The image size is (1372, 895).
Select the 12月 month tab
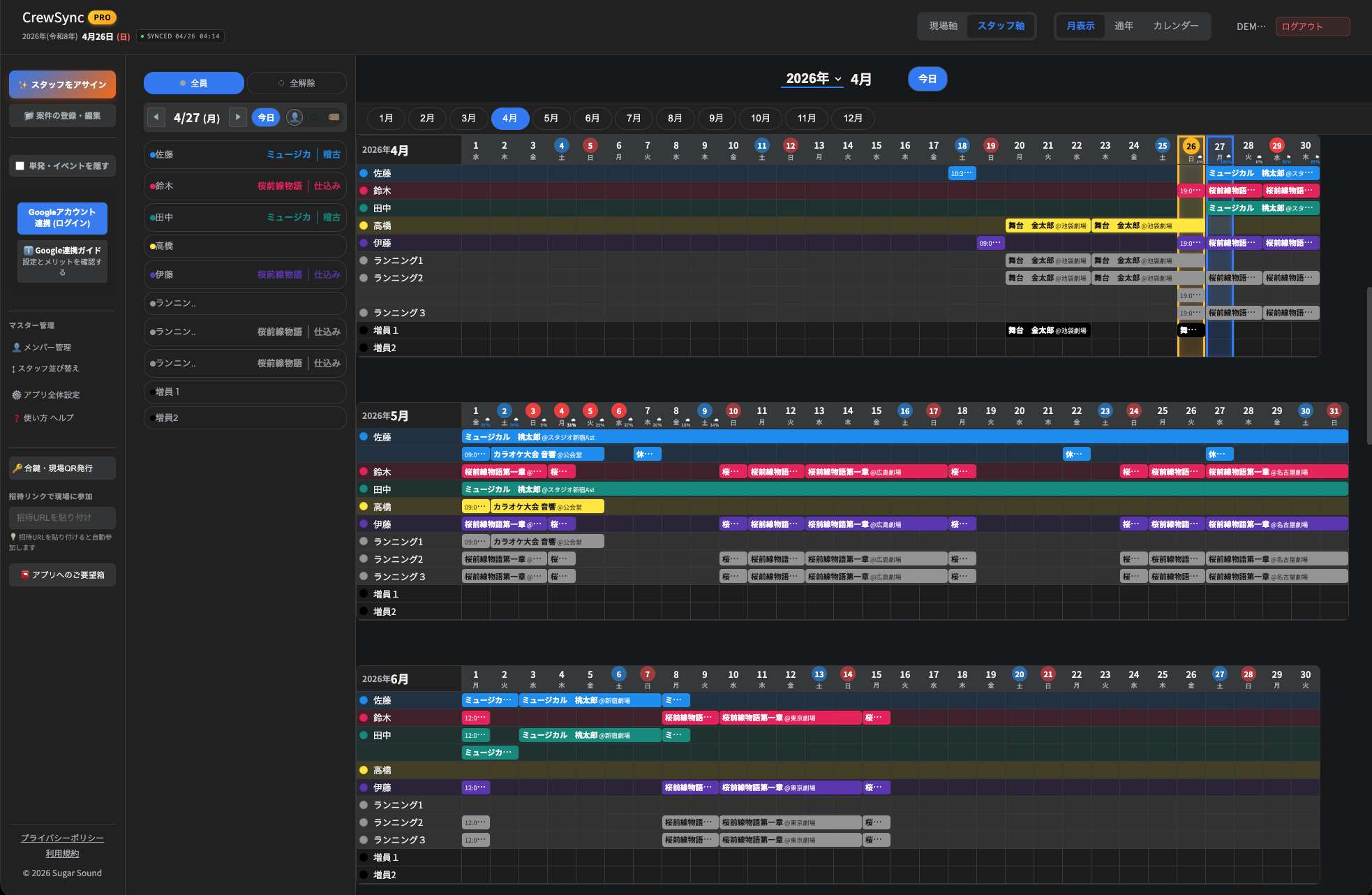tap(853, 118)
